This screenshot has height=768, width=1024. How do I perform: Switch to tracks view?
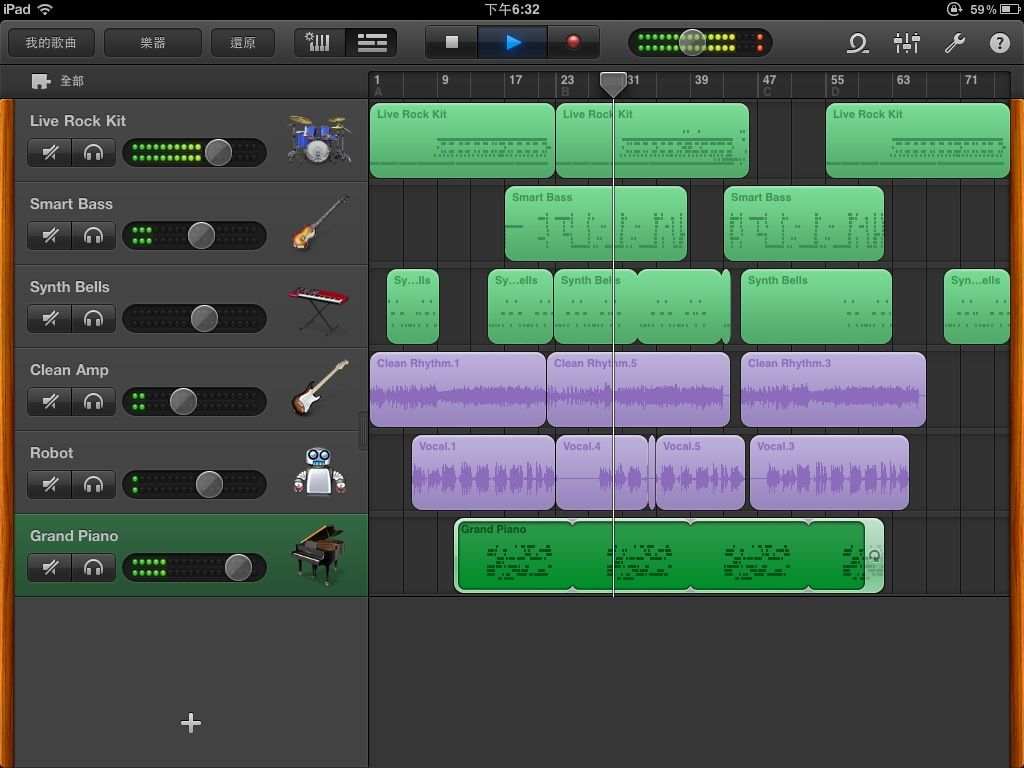[372, 43]
